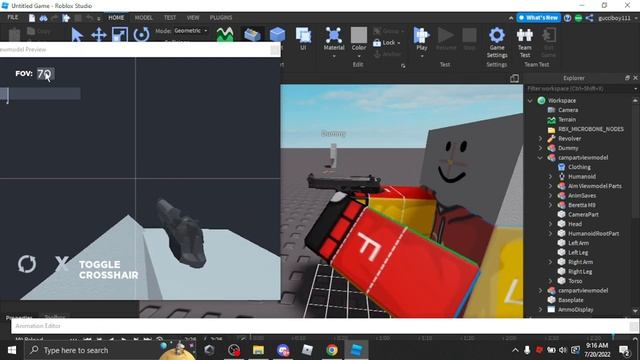Image resolution: width=640 pixels, height=360 pixels.
Task: Open the Mode Geometric dropdown
Action: coord(191,31)
